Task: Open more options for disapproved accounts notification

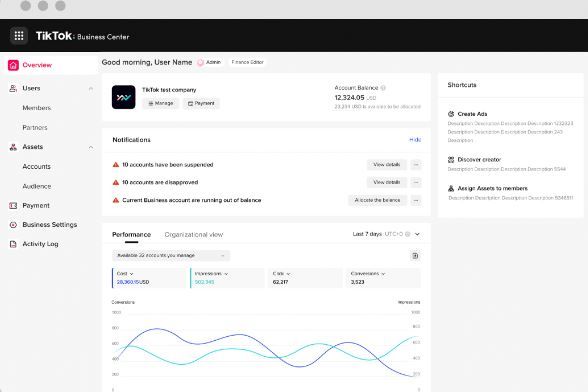Action: coord(416,182)
